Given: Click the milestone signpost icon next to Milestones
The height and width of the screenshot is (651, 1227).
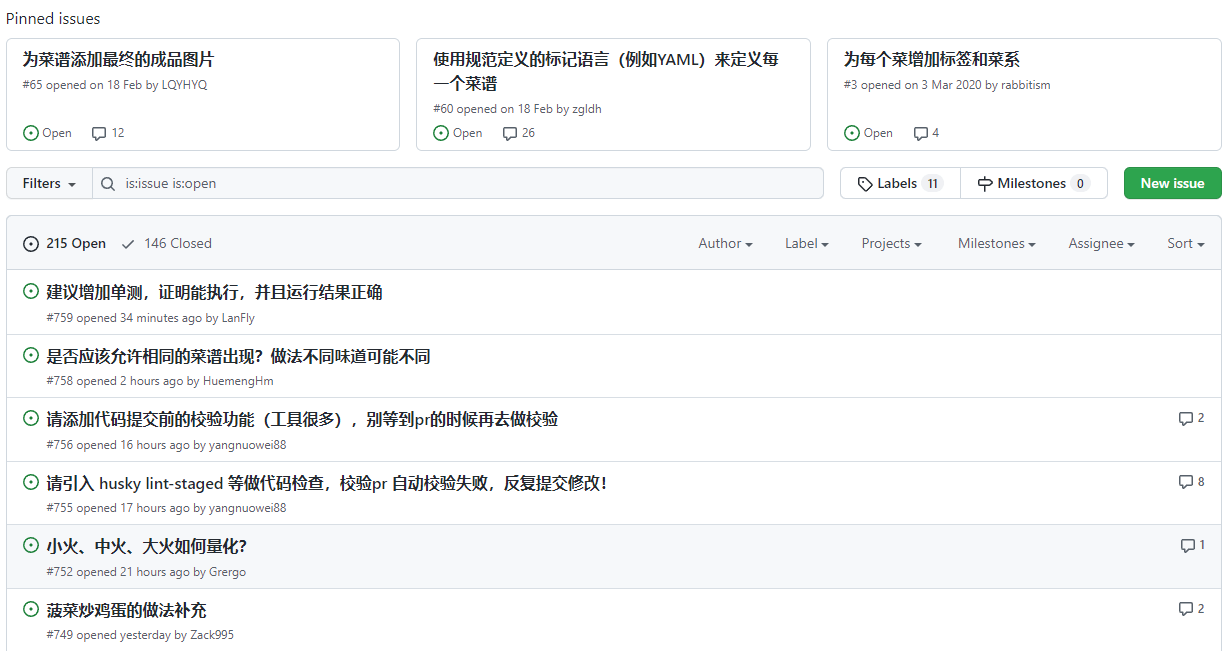Looking at the screenshot, I should [988, 183].
